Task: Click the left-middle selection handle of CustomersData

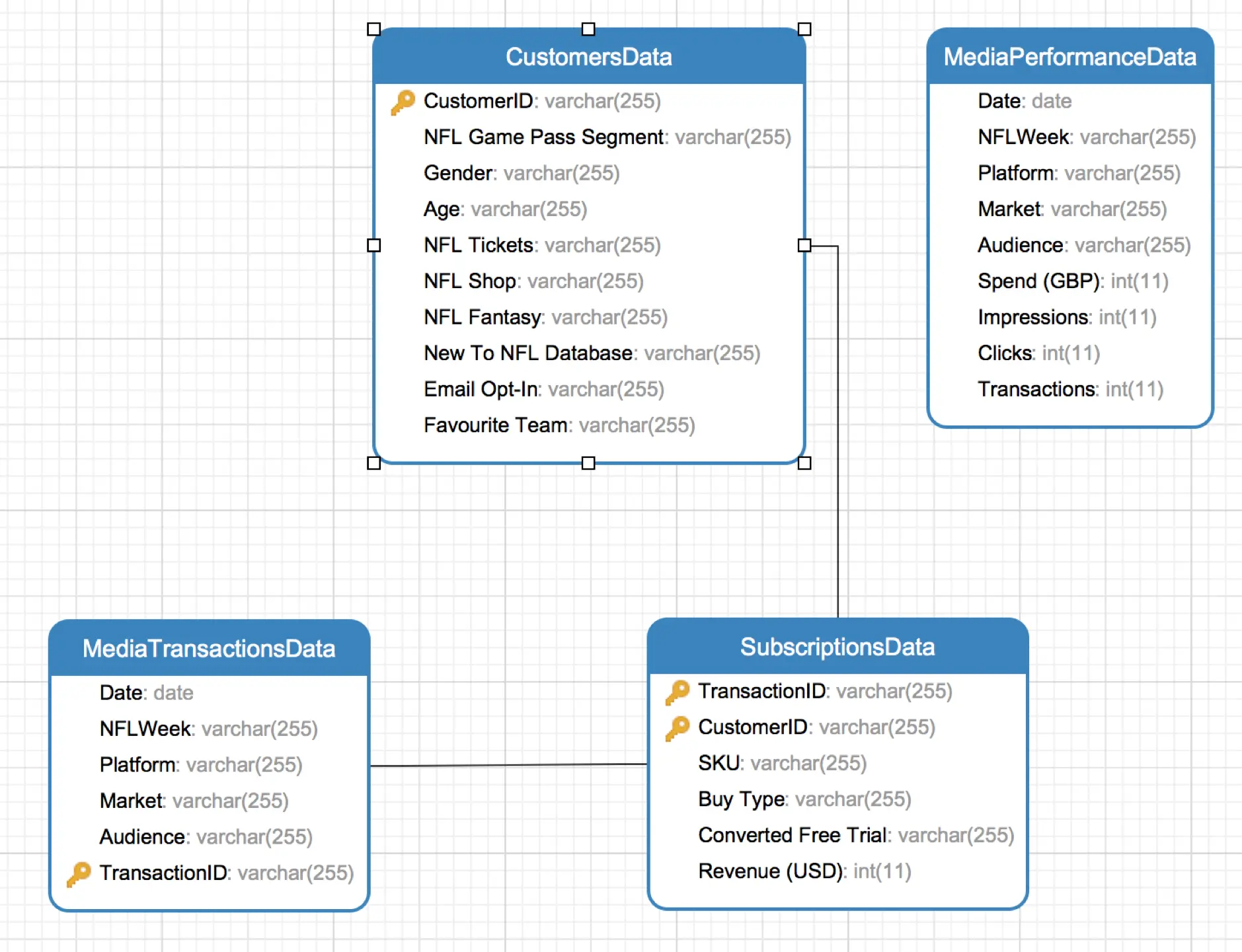Action: [x=374, y=245]
